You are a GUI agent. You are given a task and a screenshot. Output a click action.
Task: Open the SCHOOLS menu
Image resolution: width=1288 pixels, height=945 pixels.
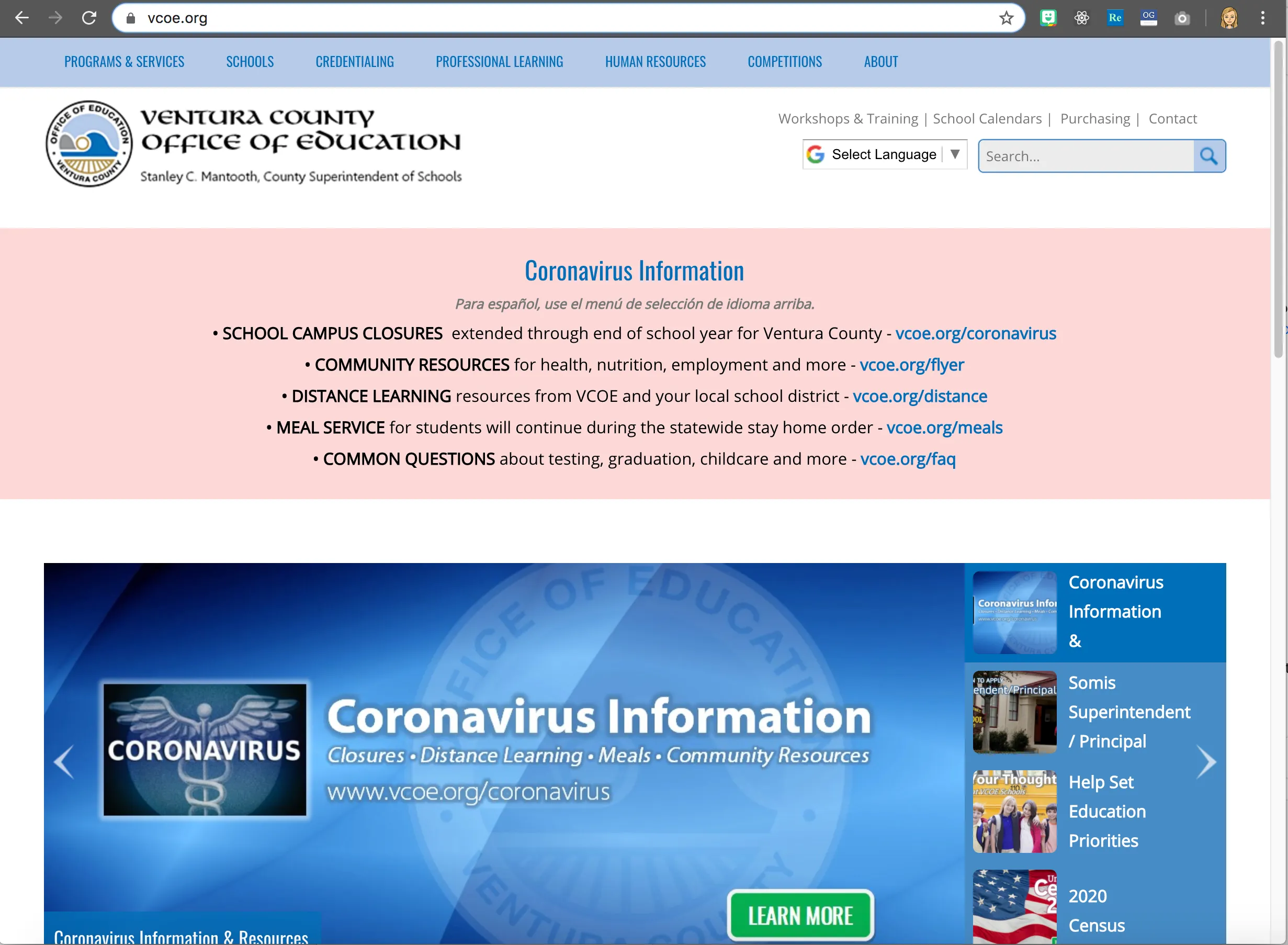point(250,62)
